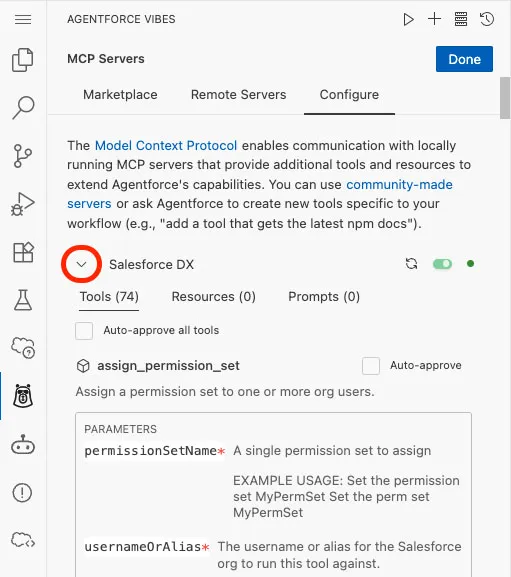Select the Configure tab
This screenshot has height=577, width=511.
coord(349,95)
